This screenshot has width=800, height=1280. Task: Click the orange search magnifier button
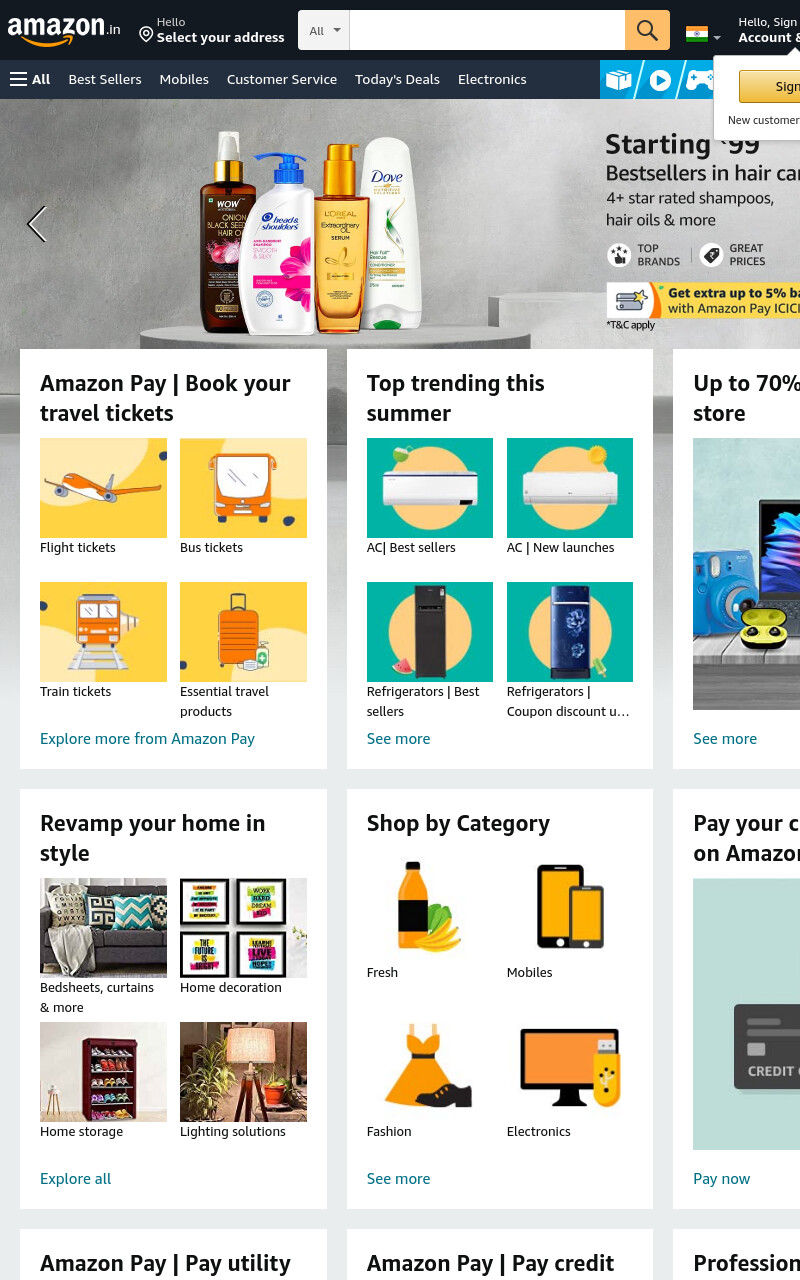(x=647, y=30)
